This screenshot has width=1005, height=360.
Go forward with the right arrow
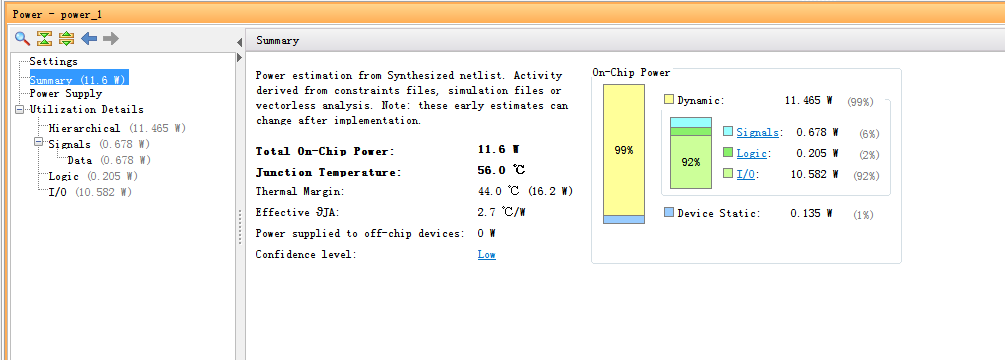click(111, 38)
